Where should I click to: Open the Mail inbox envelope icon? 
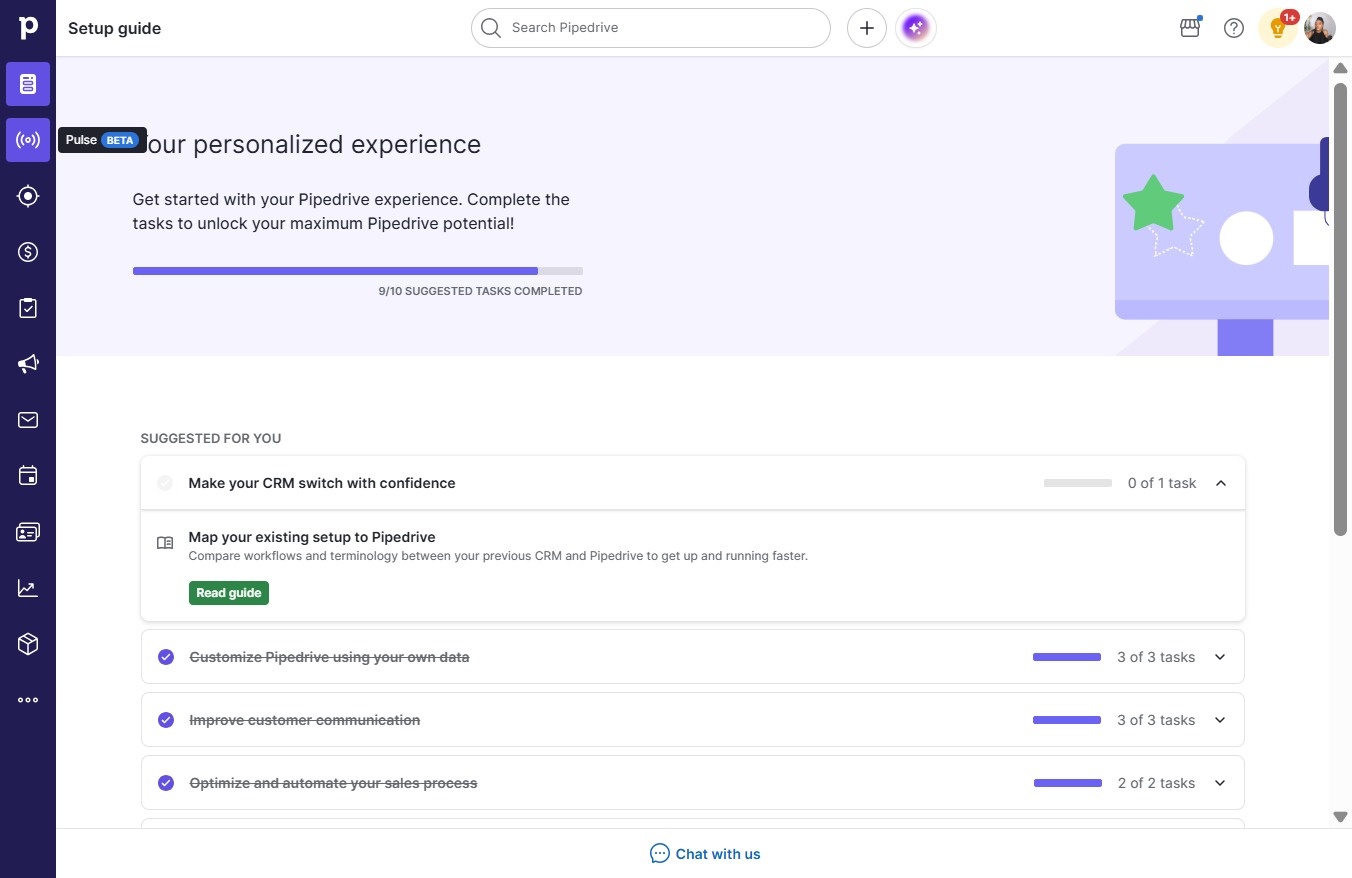click(28, 420)
